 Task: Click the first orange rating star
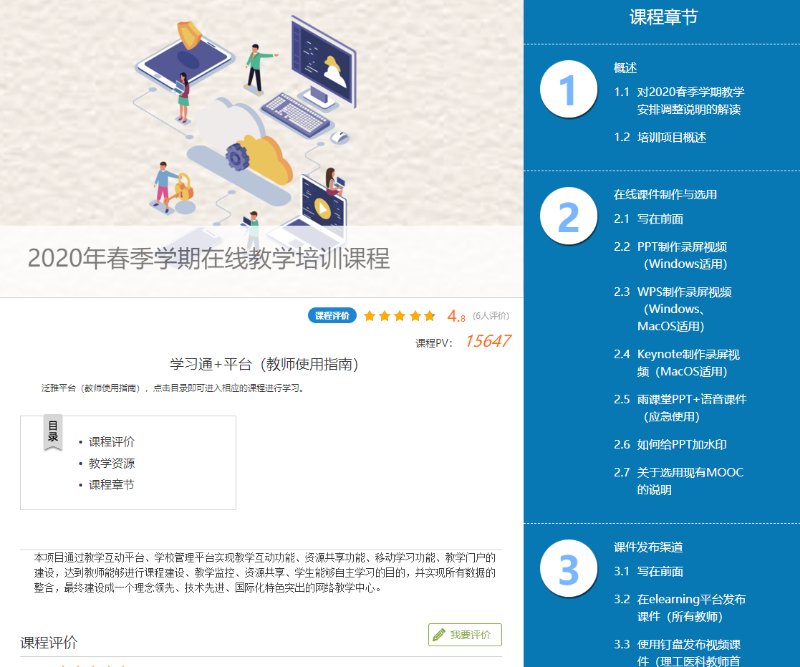point(370,316)
